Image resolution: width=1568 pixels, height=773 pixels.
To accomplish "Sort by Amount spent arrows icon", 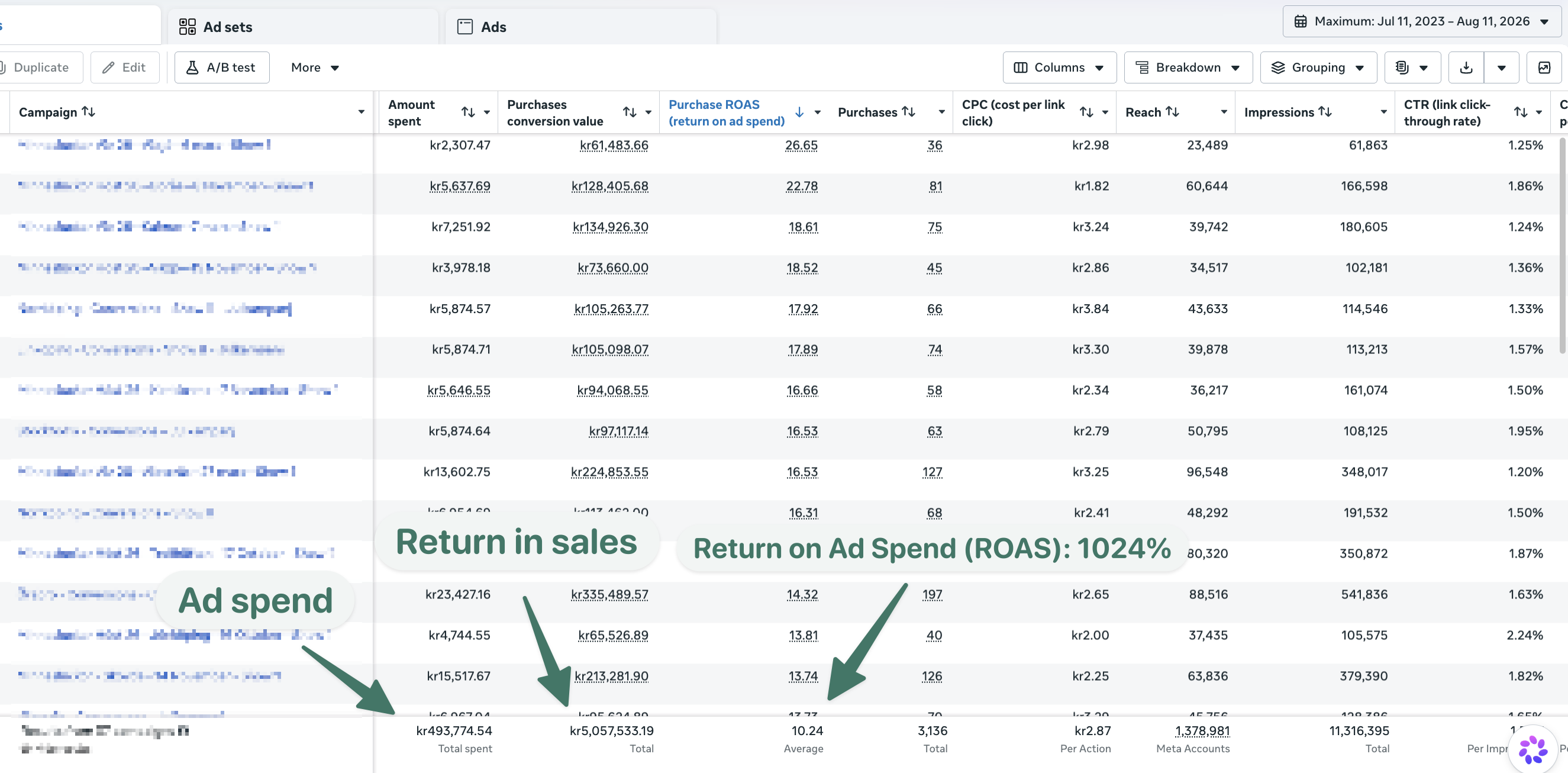I will [x=467, y=112].
